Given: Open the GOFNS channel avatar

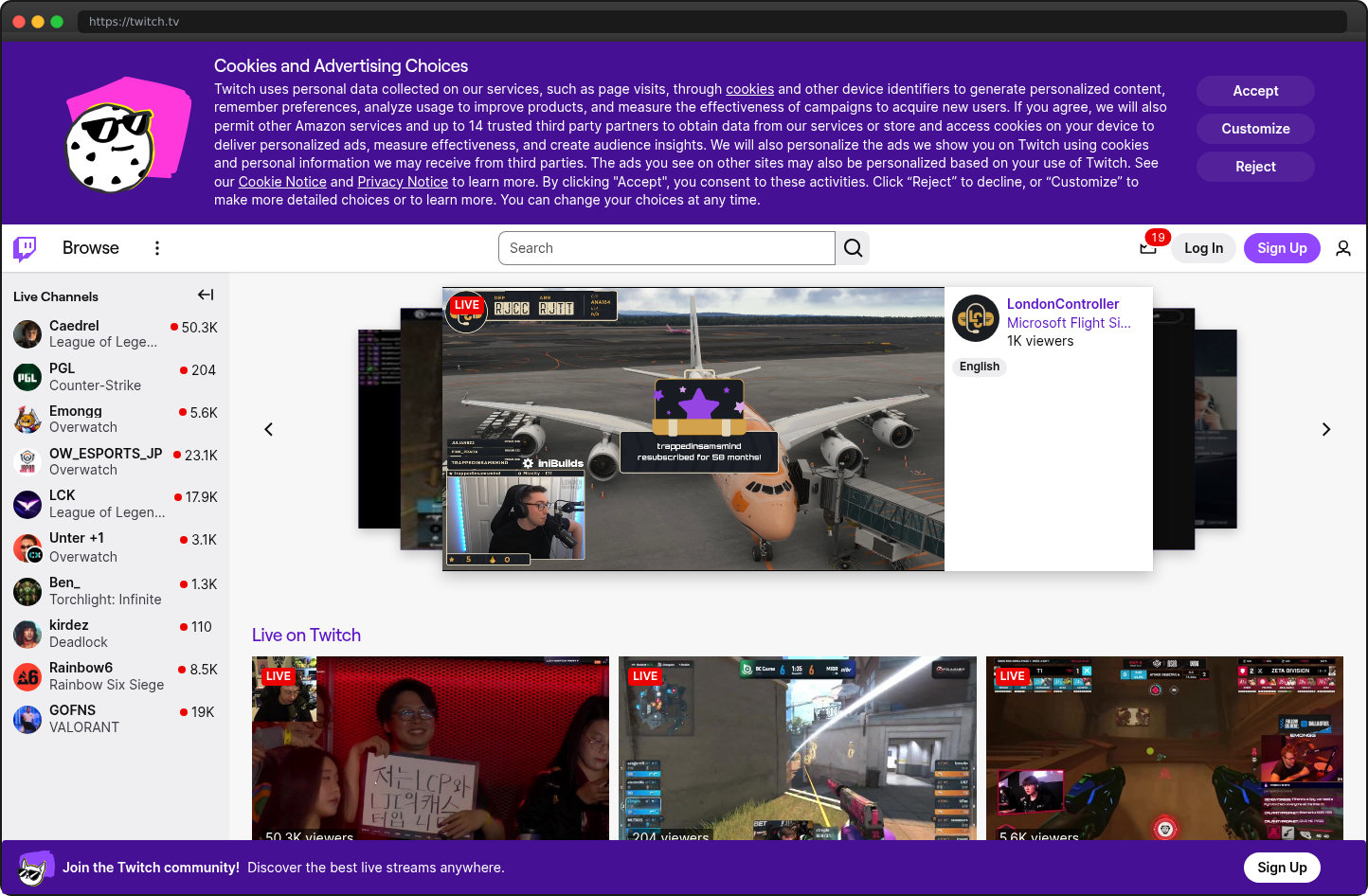Looking at the screenshot, I should pos(27,718).
